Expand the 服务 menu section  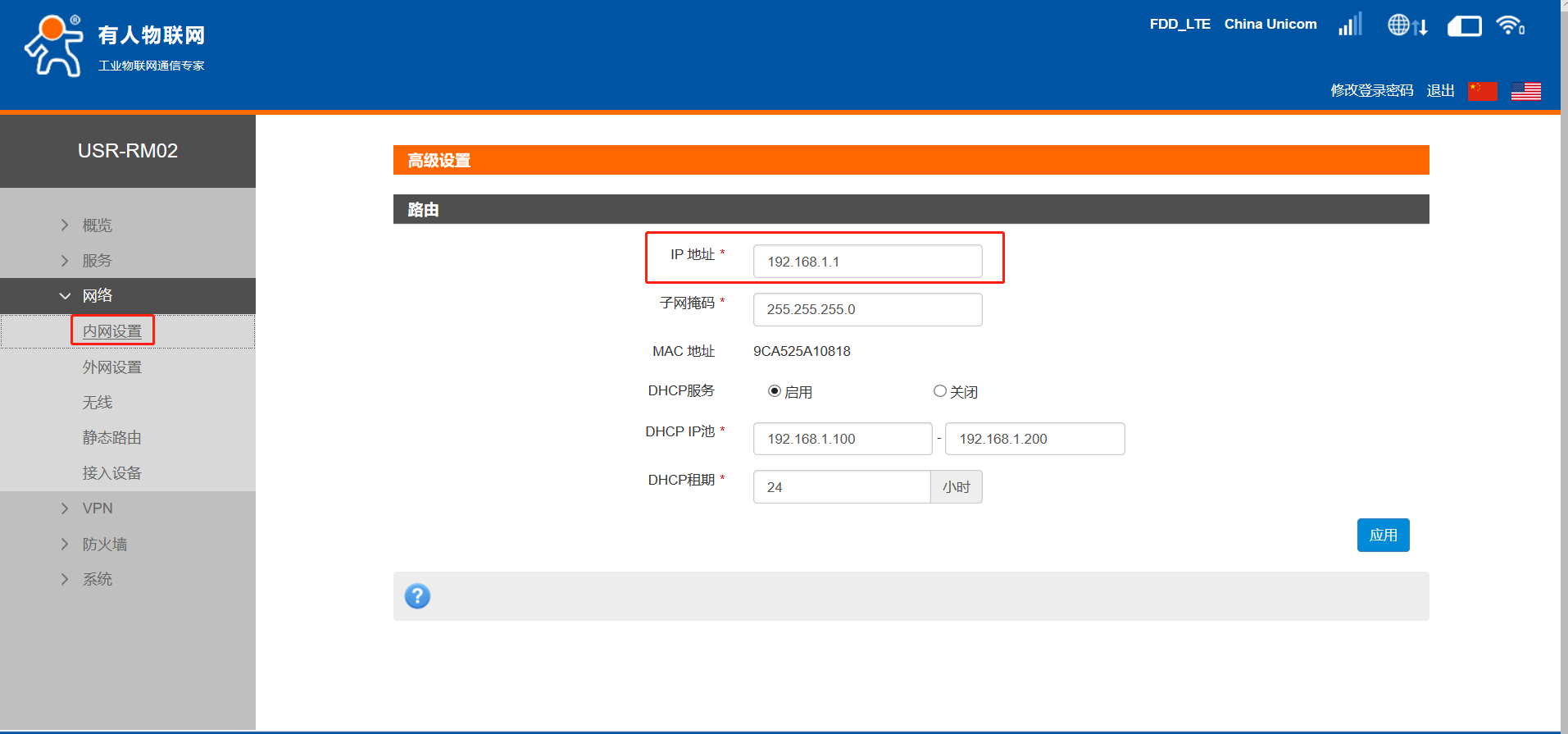coord(97,261)
